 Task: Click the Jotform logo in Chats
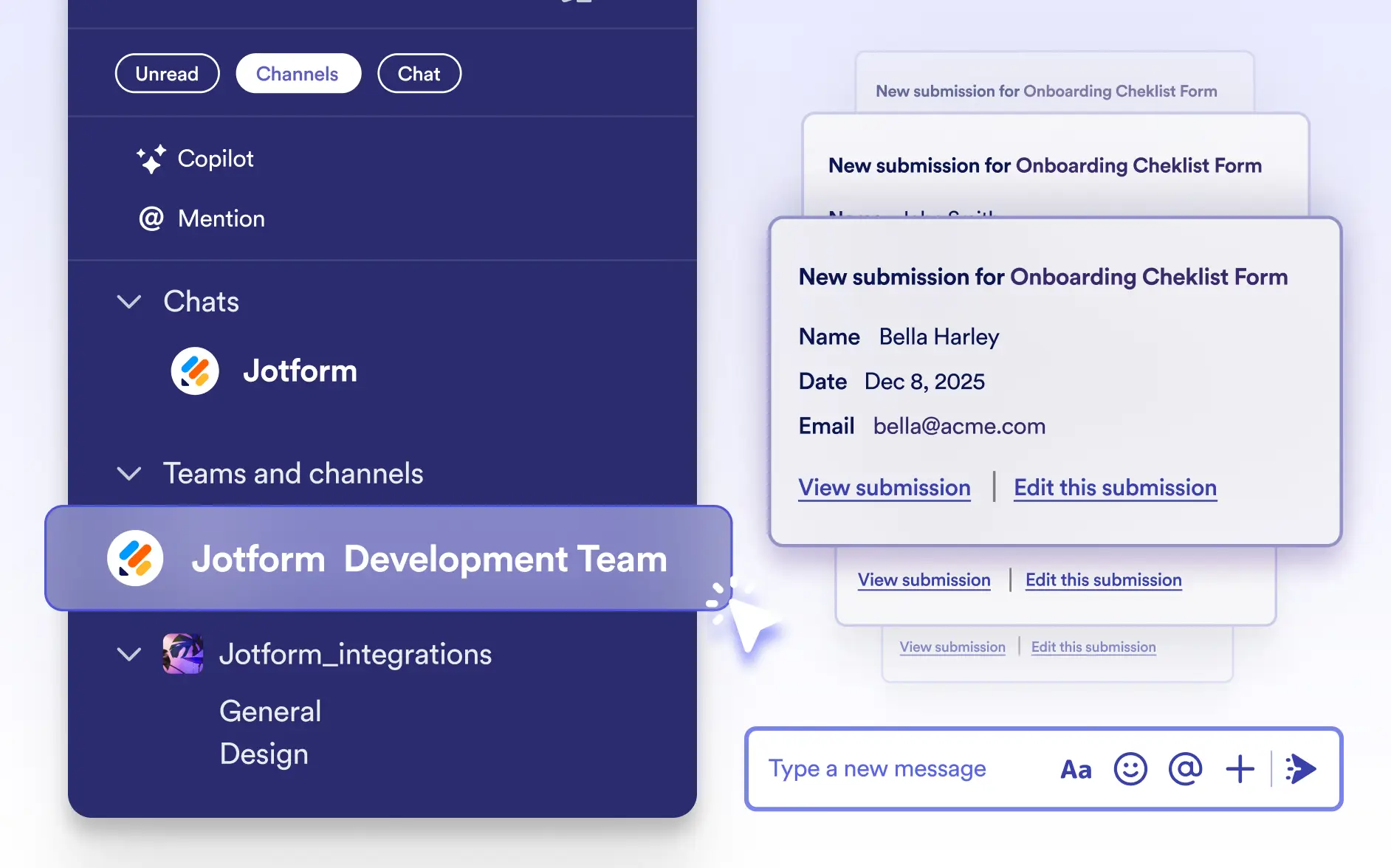pos(195,371)
